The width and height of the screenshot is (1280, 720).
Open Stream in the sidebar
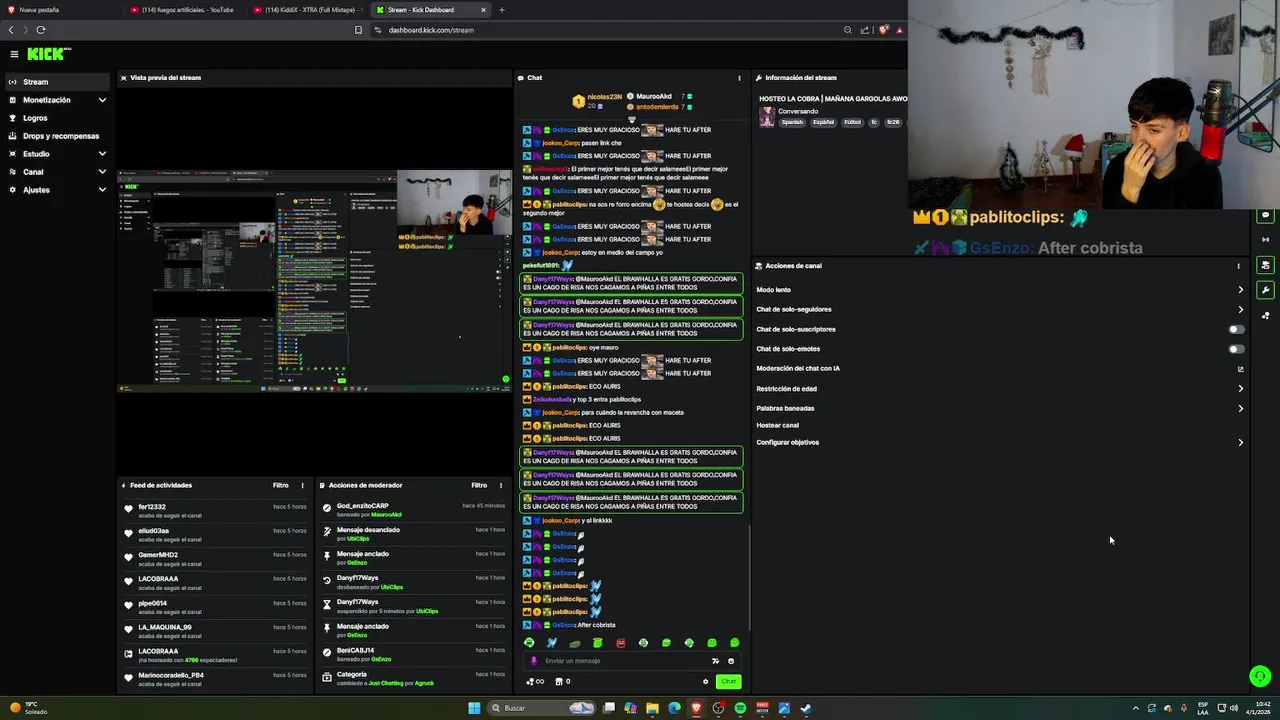pyautogui.click(x=56, y=82)
